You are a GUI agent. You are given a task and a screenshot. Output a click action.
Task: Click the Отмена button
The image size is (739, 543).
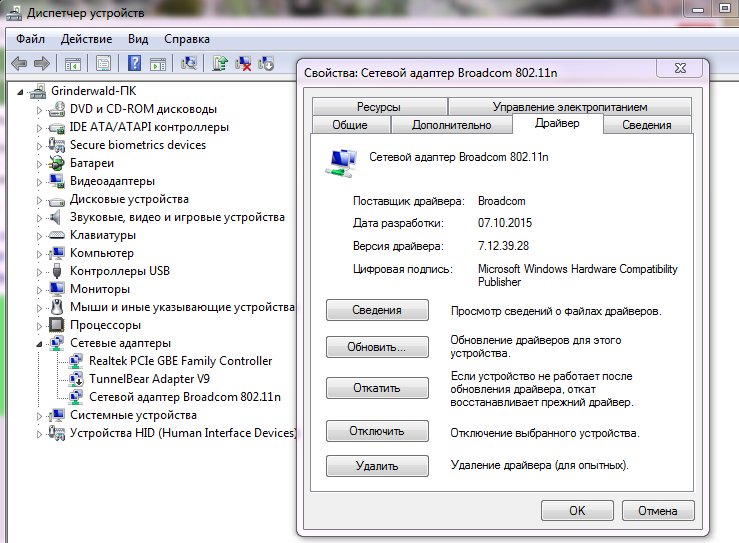658,510
